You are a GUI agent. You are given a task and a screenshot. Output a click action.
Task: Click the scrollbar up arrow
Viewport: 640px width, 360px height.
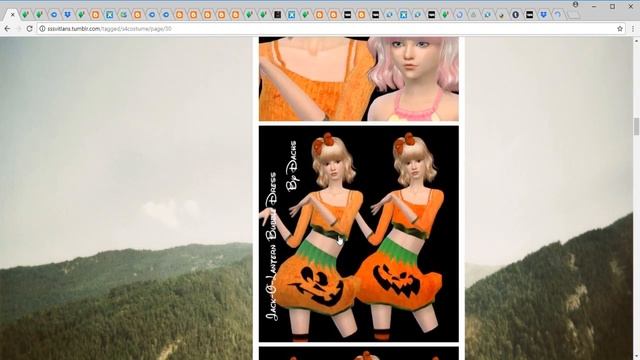pyautogui.click(x=636, y=41)
